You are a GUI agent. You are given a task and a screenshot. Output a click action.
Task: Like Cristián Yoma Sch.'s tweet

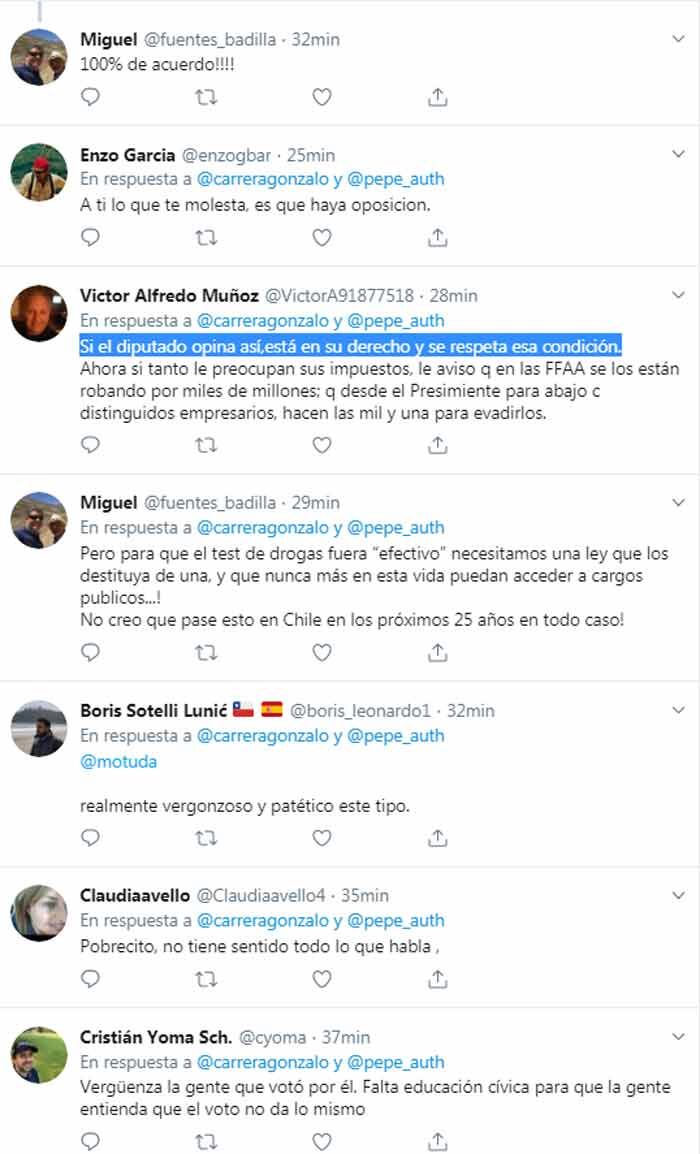click(x=321, y=1141)
